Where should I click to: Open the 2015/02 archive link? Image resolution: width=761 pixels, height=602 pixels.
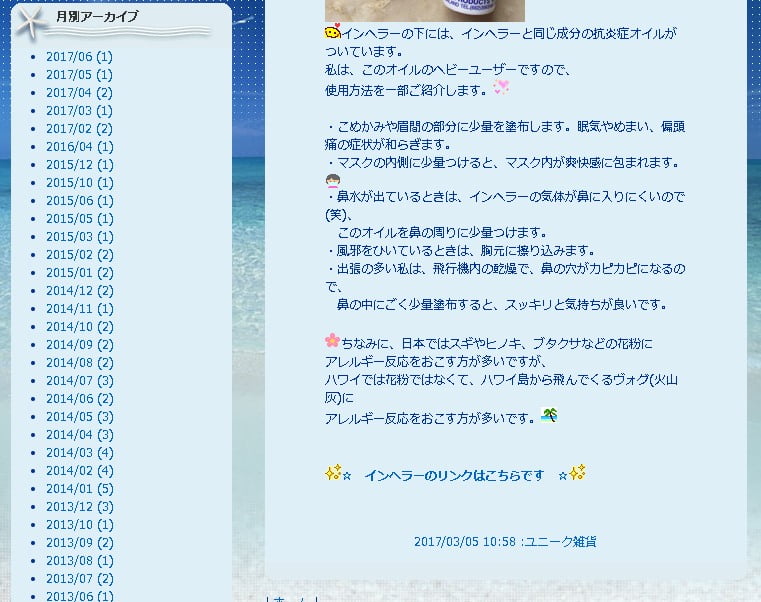point(80,254)
